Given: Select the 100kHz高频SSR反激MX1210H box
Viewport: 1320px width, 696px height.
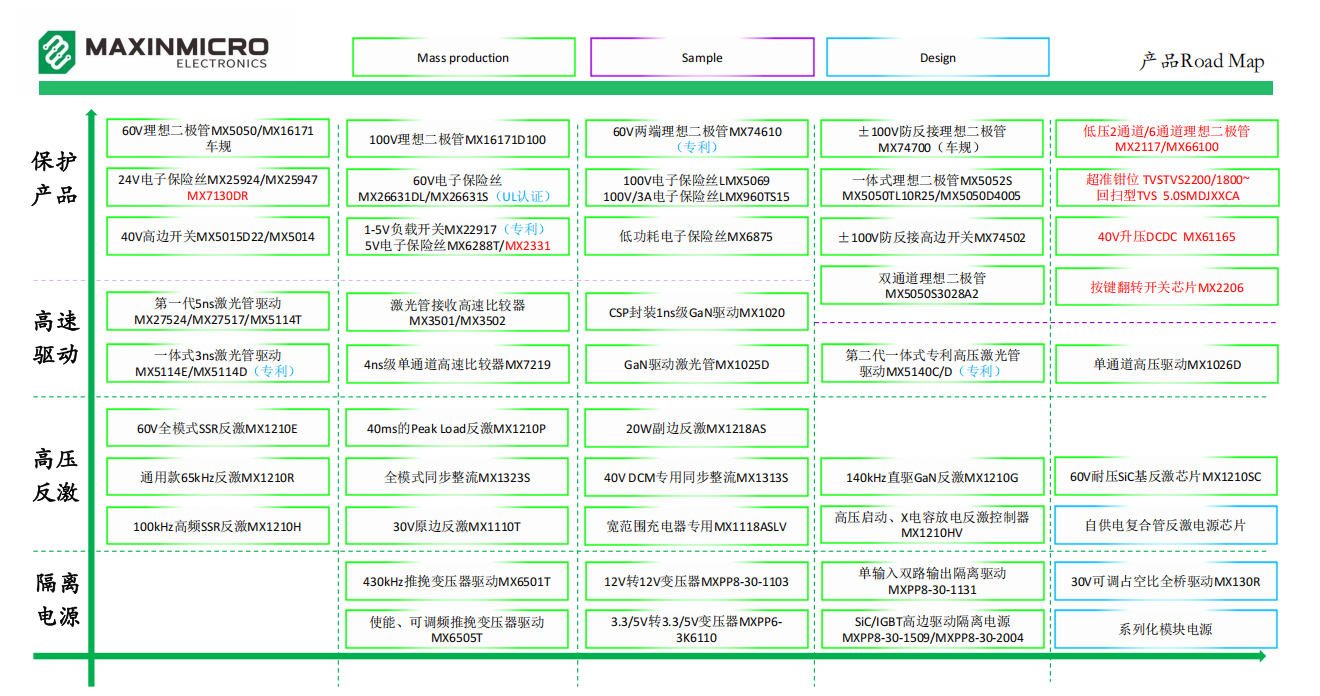Looking at the screenshot, I should pyautogui.click(x=218, y=526).
